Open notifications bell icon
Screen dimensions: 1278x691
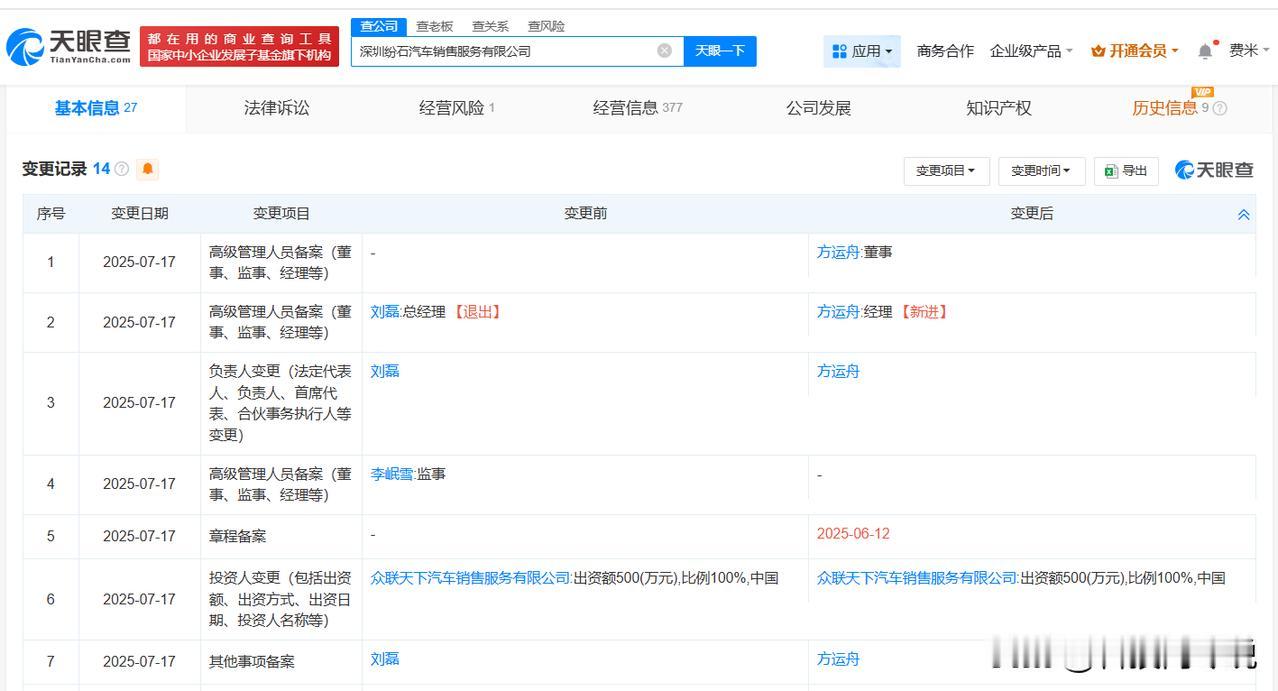point(1206,51)
